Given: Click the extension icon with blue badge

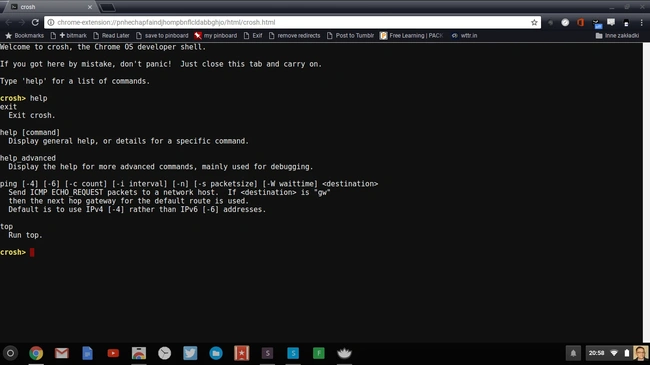Looking at the screenshot, I should (597, 23).
